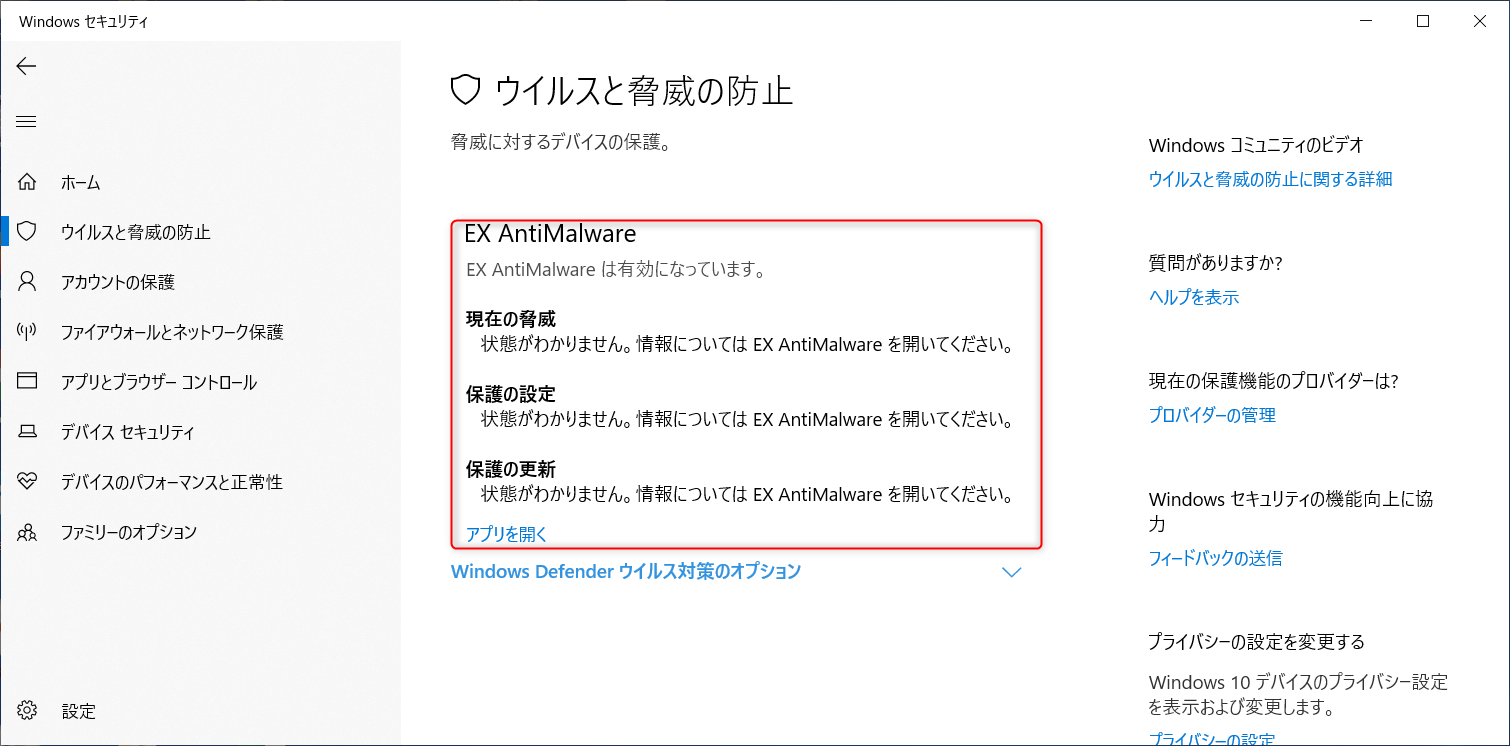The width and height of the screenshot is (1510, 746).
Task: Click the Windows コミュニティのビデオ heading
Action: pyautogui.click(x=1257, y=145)
